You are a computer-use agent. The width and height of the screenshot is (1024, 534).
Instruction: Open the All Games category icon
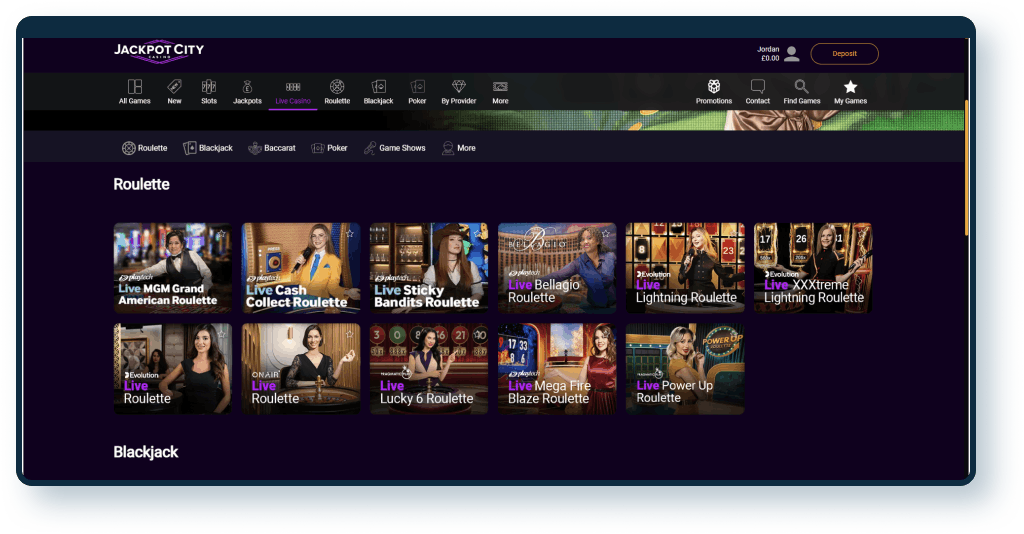[135, 87]
